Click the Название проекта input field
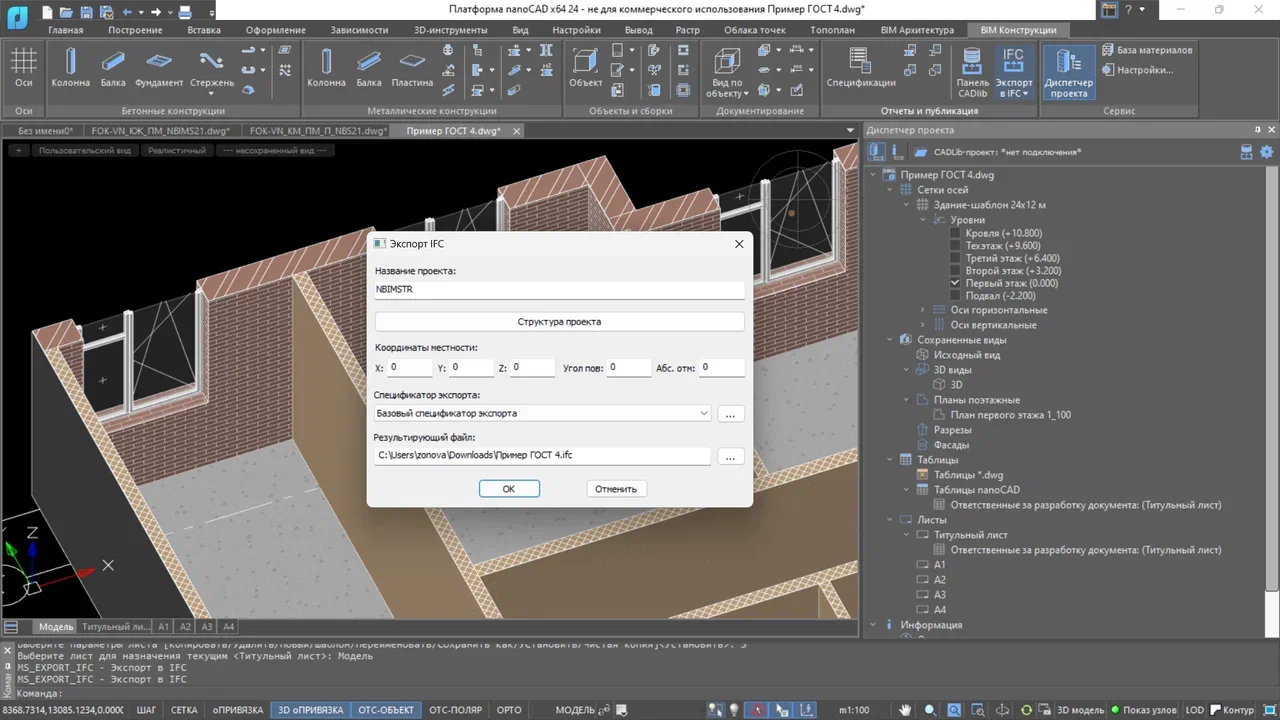 click(x=558, y=289)
